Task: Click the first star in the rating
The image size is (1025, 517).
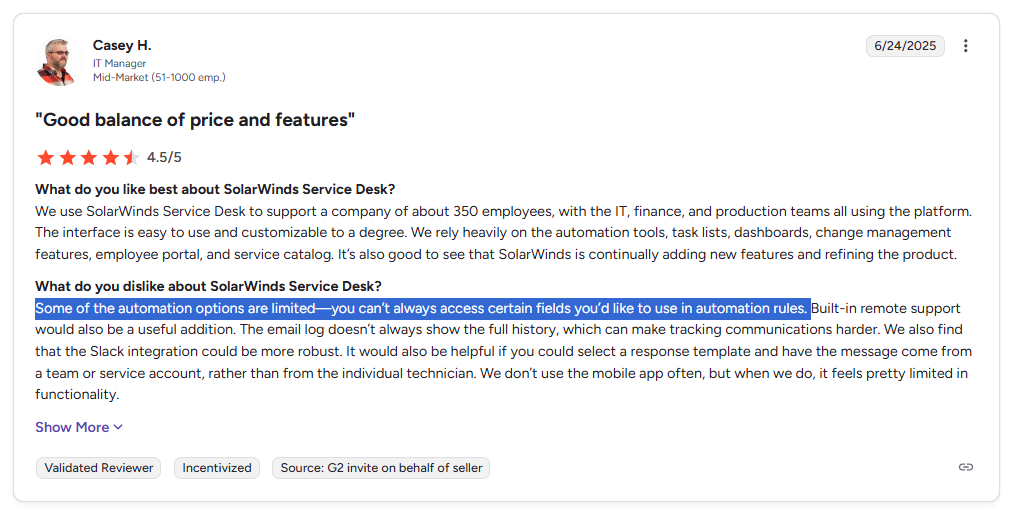Action: tap(45, 157)
